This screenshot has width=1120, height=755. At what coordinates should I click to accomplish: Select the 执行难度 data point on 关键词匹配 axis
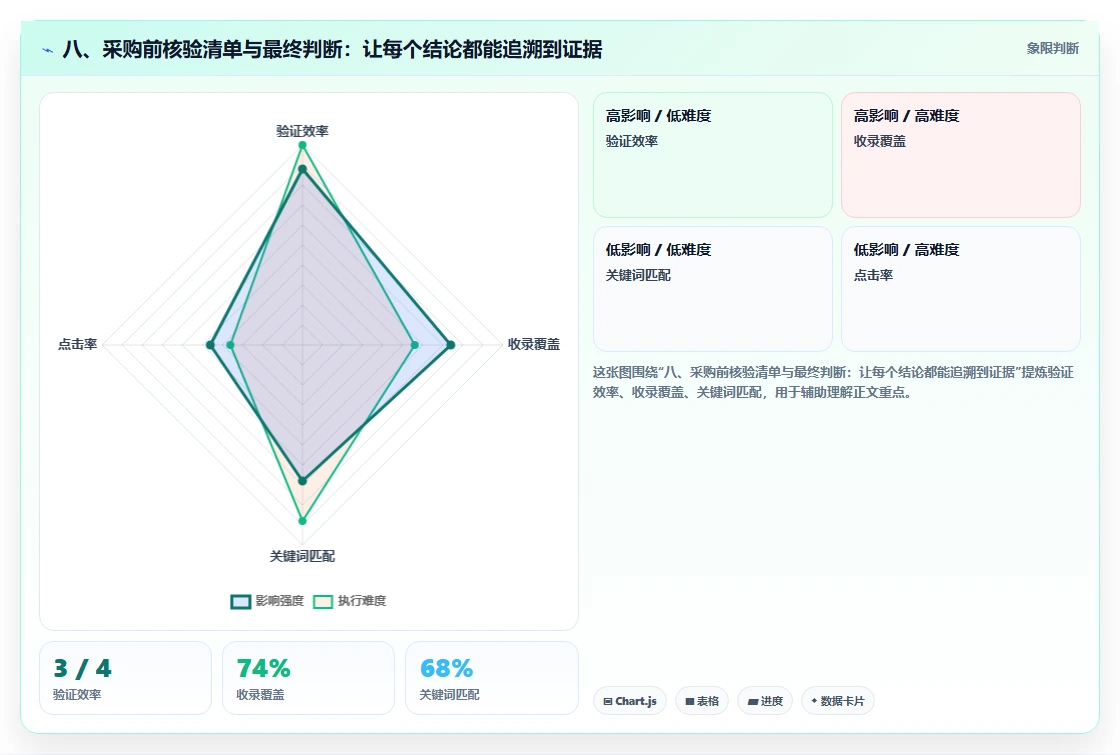click(x=302, y=521)
